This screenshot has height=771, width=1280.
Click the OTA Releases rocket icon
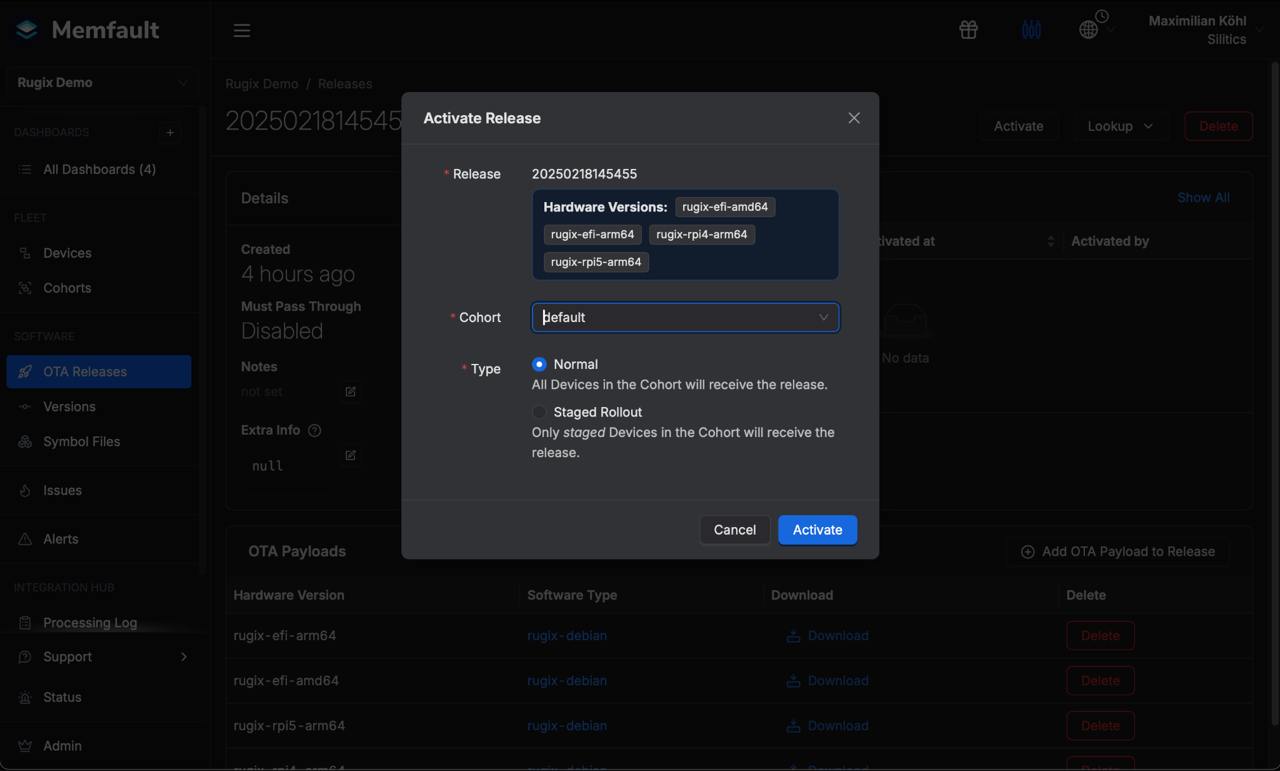[24, 371]
